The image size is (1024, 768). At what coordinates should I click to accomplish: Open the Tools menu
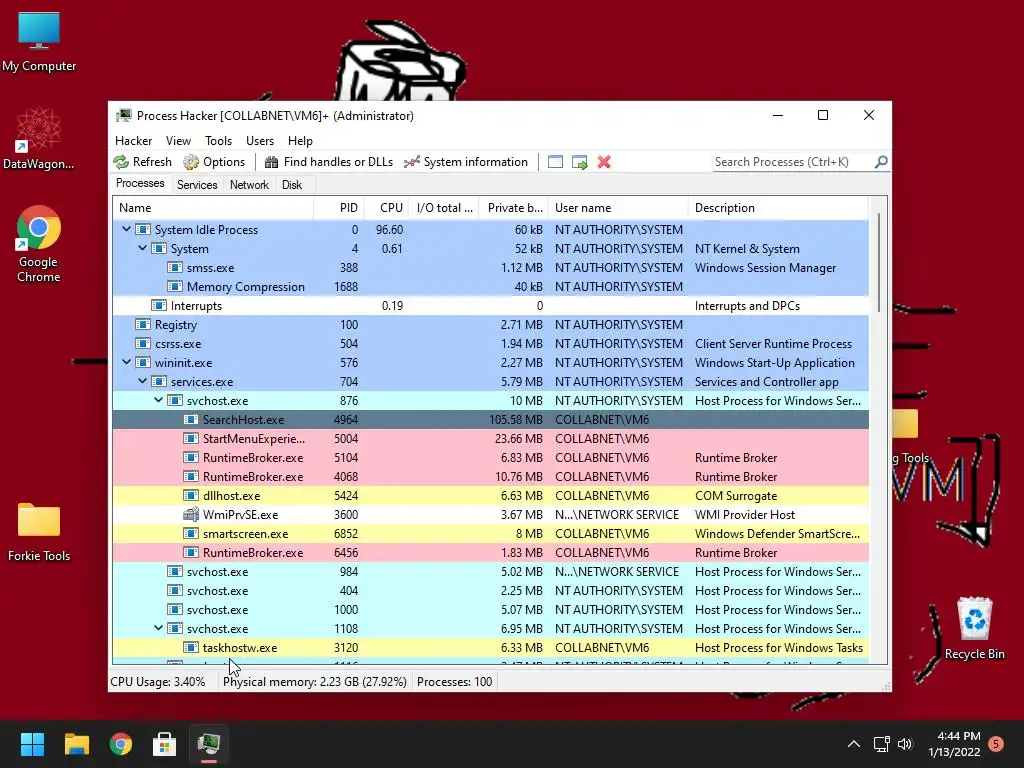(218, 141)
